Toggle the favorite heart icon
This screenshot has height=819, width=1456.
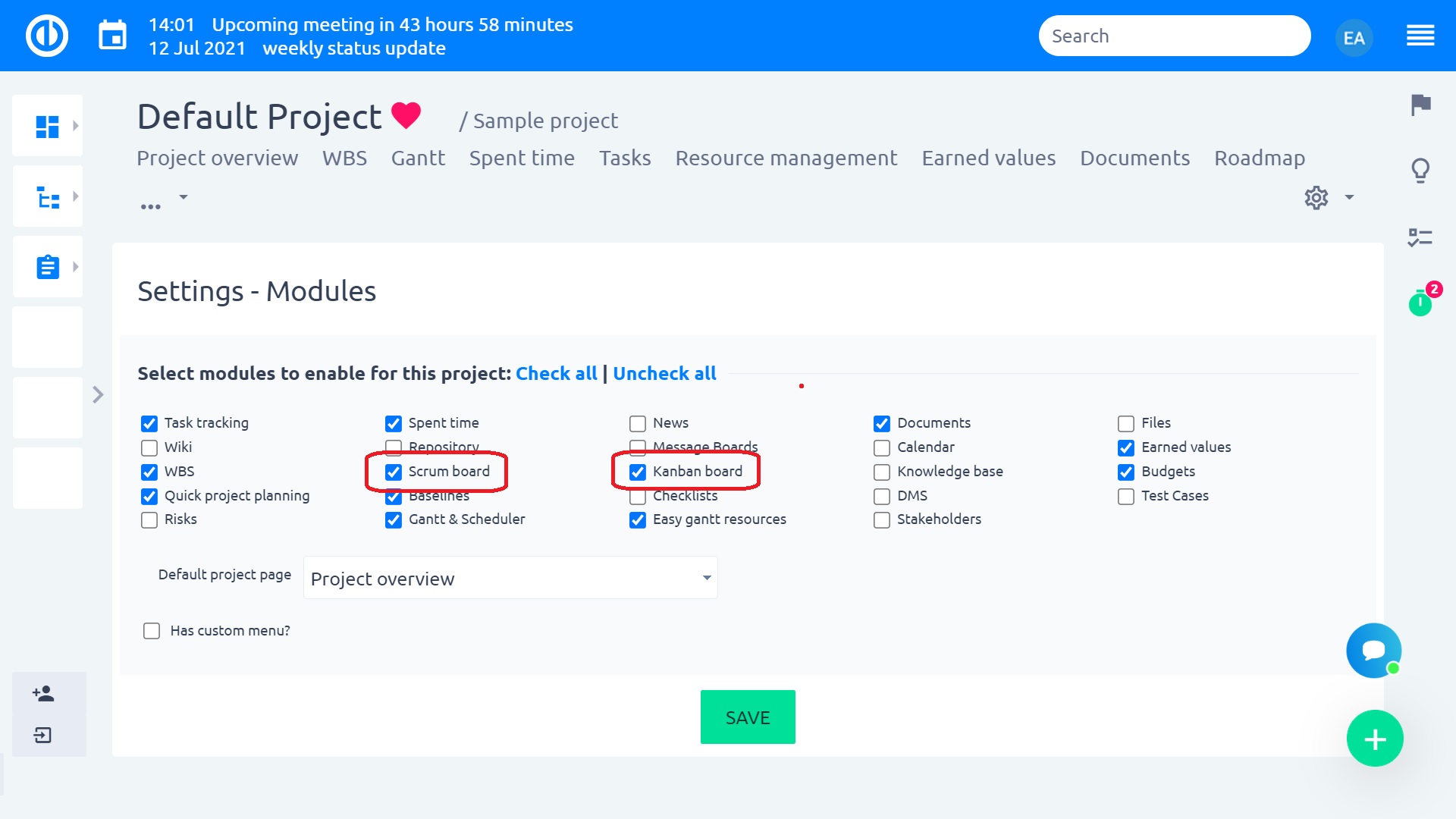(x=406, y=115)
